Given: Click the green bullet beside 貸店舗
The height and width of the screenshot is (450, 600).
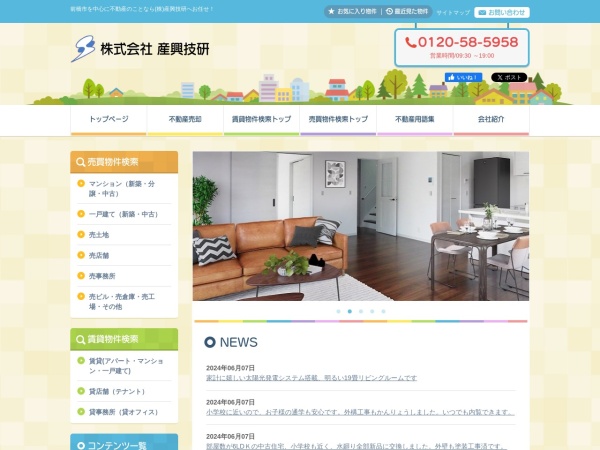Looking at the screenshot, I should tap(81, 391).
